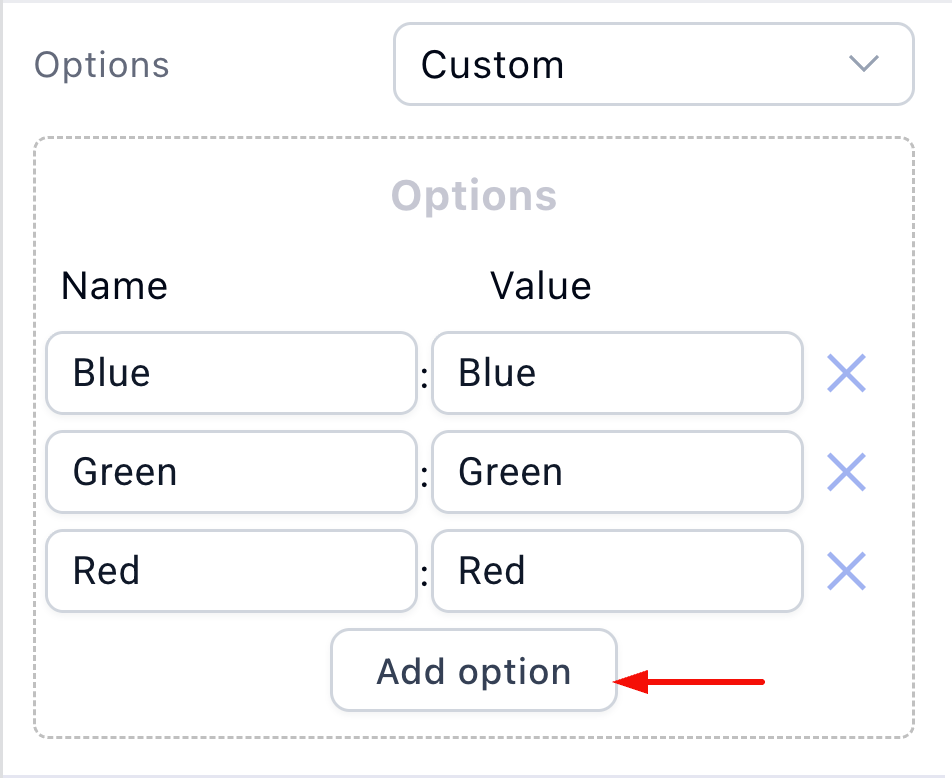Delete the Green option row
This screenshot has height=778, width=952.
pos(846,472)
